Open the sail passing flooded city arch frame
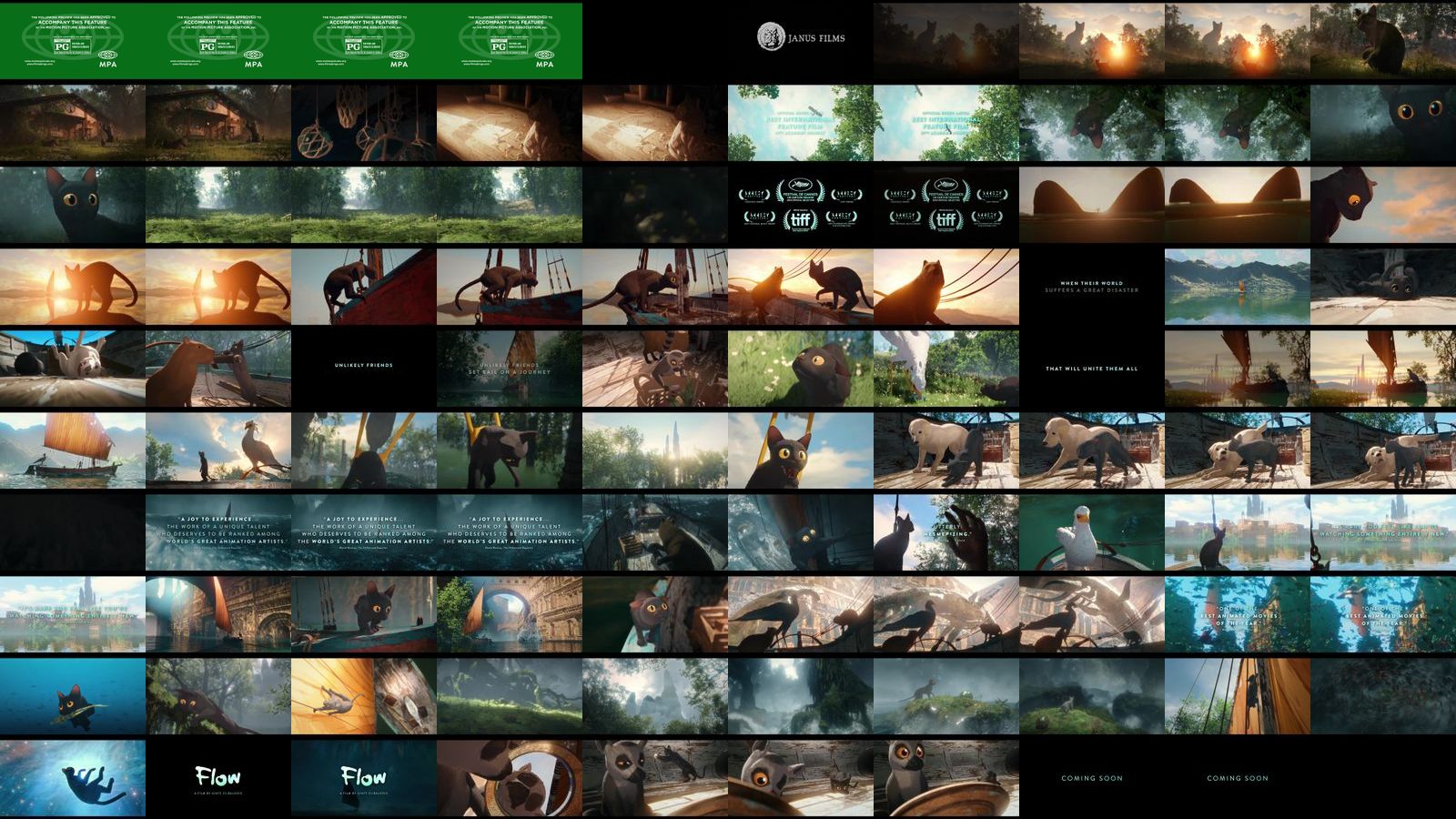The image size is (1456, 819). [x=218, y=614]
